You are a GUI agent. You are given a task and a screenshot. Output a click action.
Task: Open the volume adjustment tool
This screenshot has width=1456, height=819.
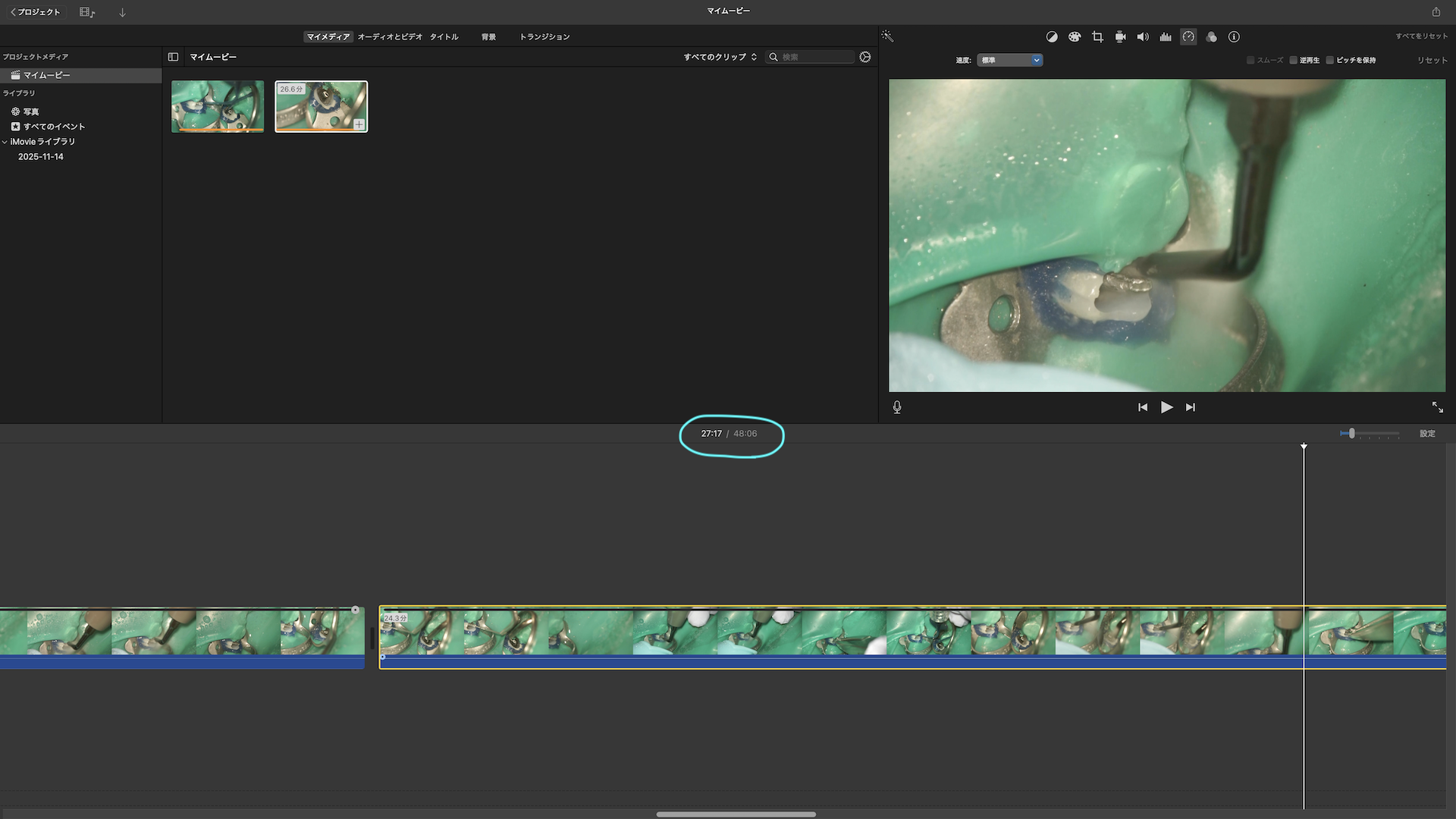click(1143, 36)
